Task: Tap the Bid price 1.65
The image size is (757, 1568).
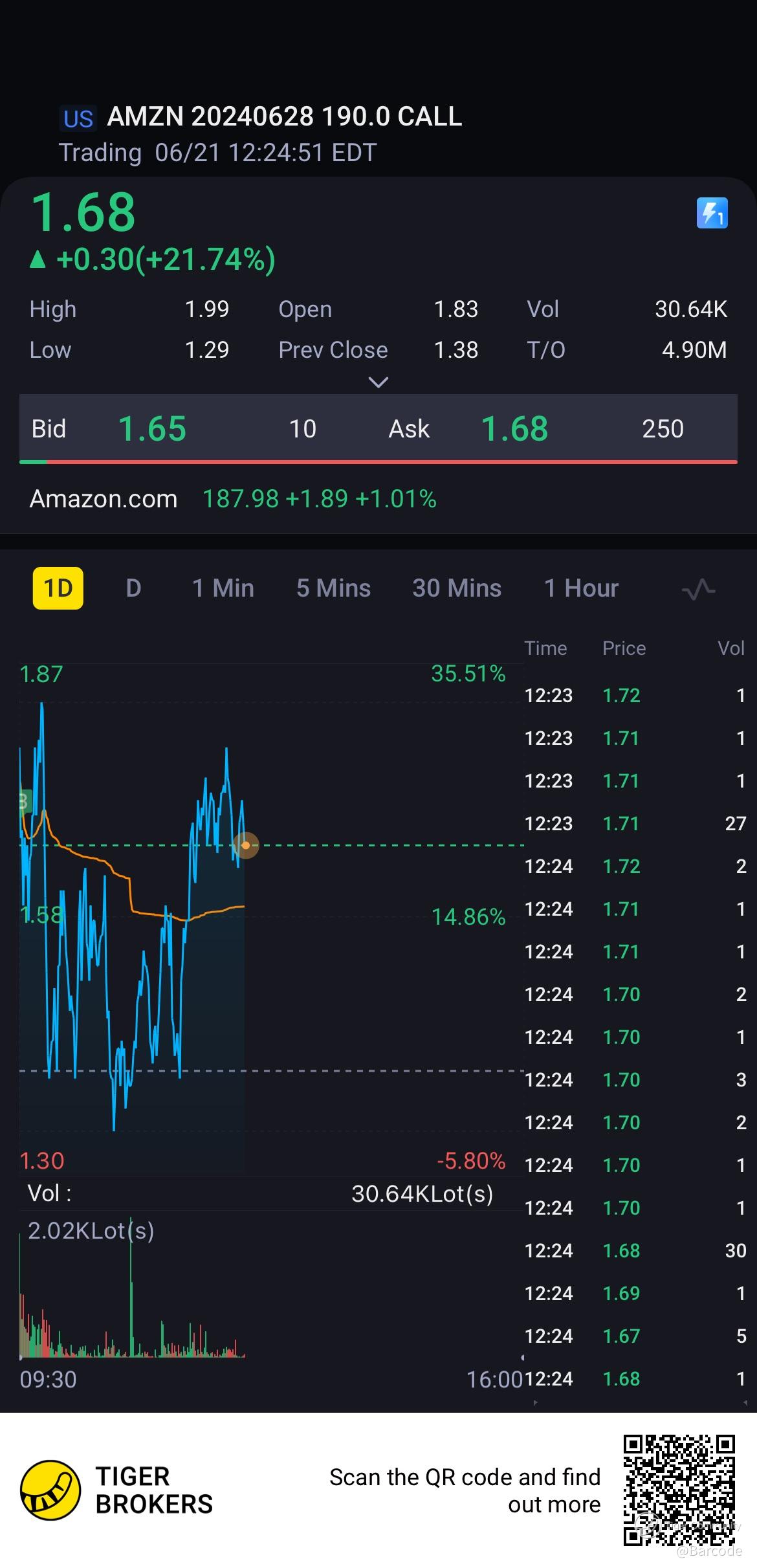Action: pos(152,428)
